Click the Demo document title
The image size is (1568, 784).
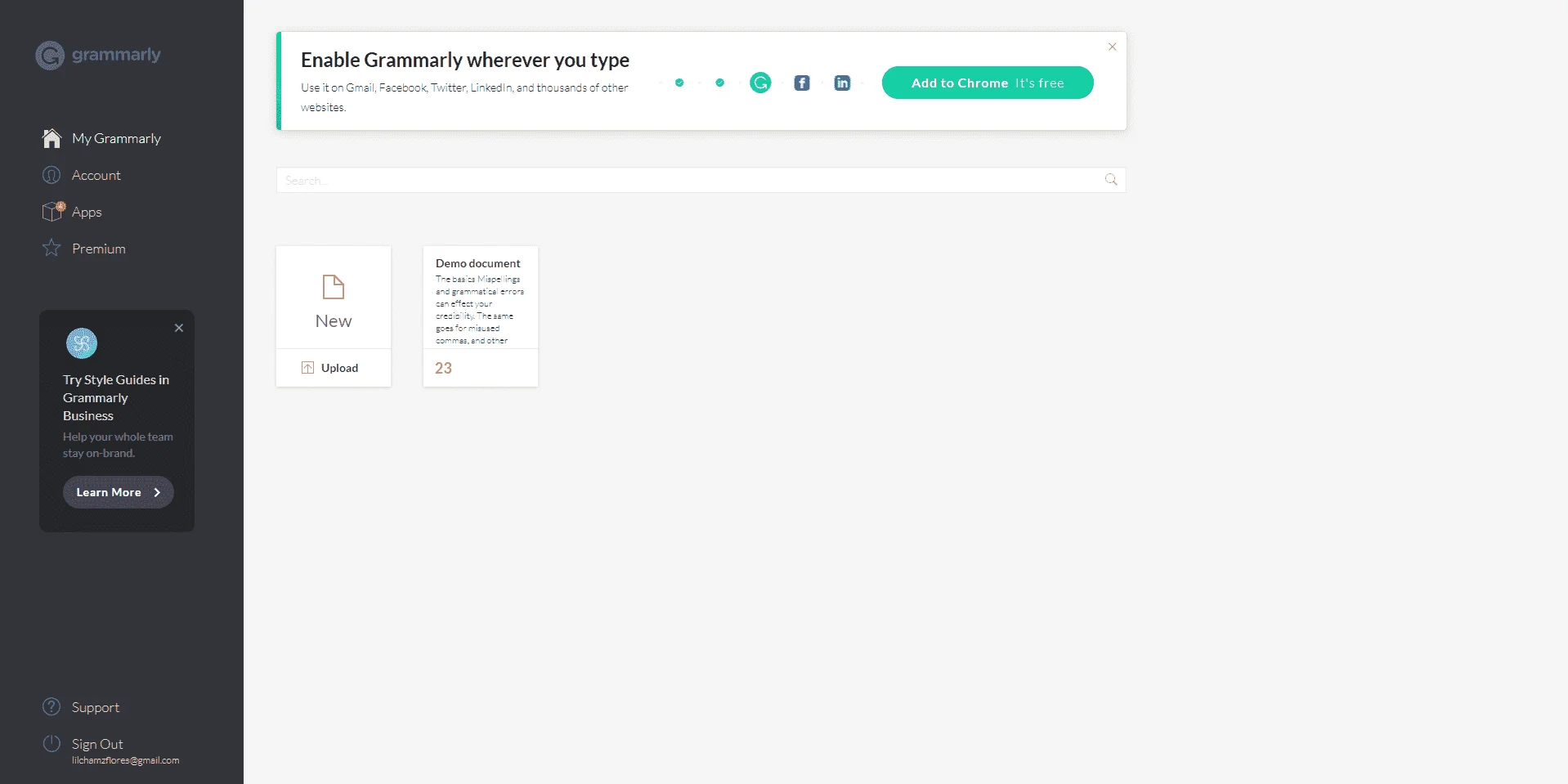click(477, 263)
